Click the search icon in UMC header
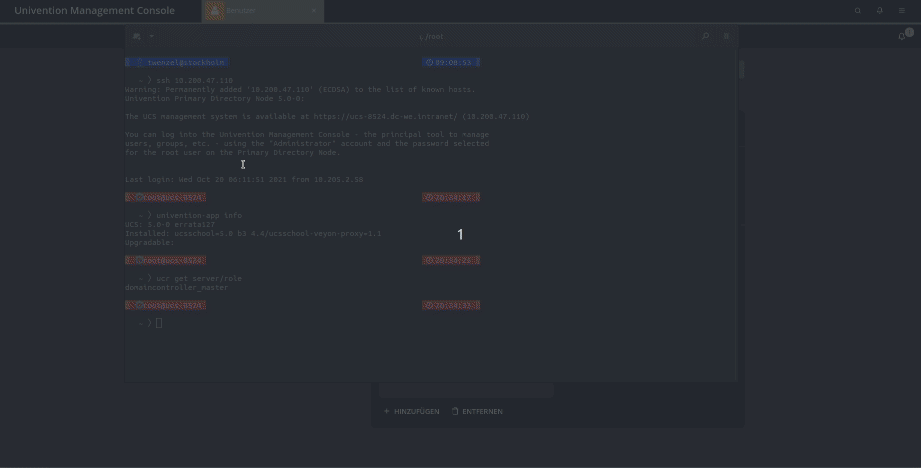This screenshot has height=468, width=921. tap(857, 11)
